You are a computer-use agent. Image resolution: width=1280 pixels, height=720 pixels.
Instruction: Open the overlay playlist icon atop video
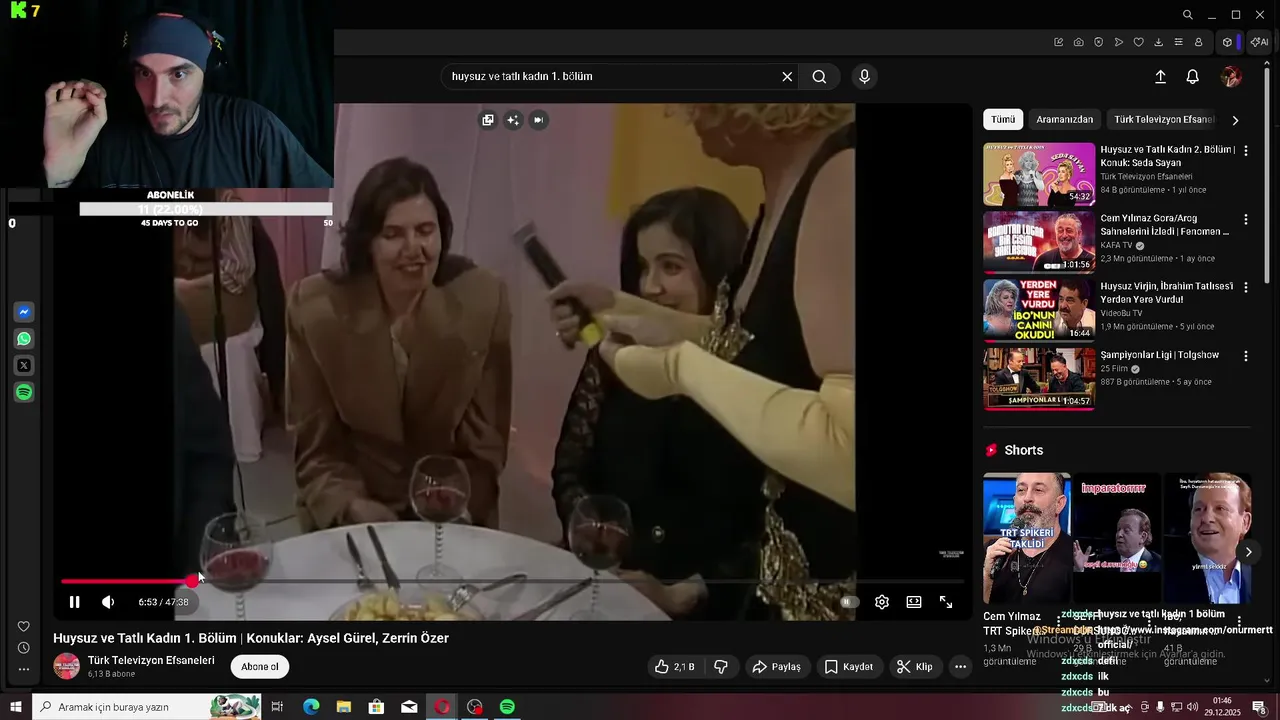pos(488,120)
